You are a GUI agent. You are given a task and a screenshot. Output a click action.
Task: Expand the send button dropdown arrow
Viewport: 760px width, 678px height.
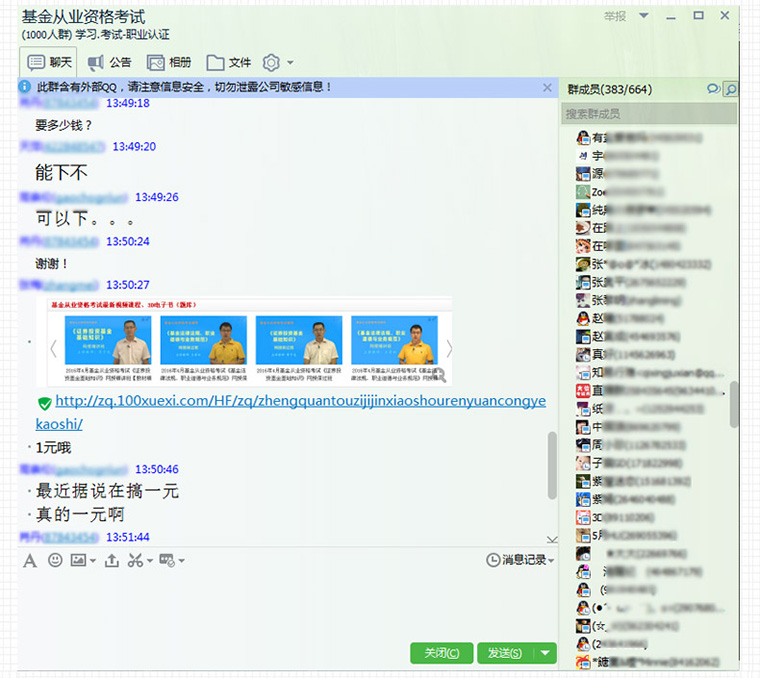click(x=545, y=653)
